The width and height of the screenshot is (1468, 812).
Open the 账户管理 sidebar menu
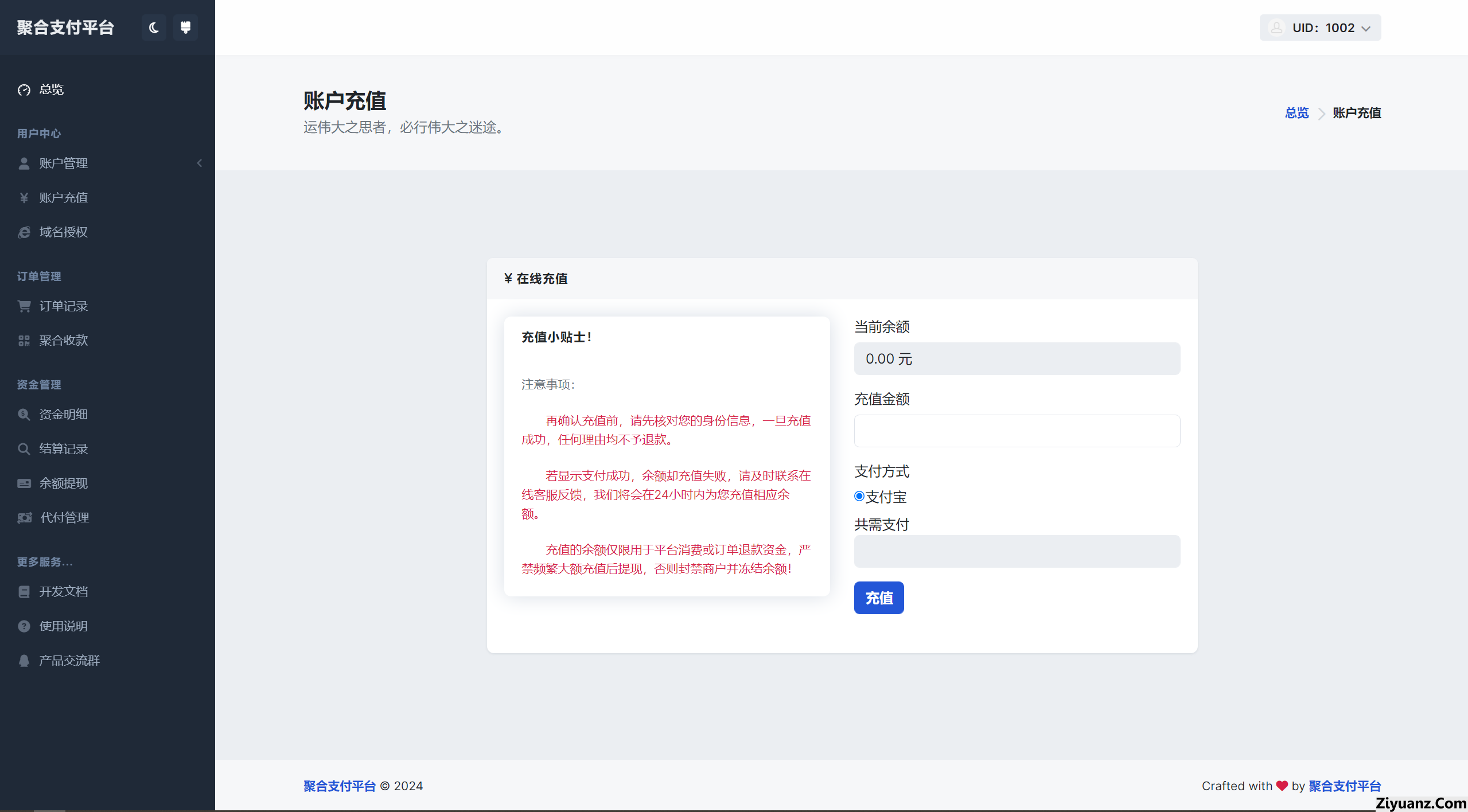coord(64,163)
